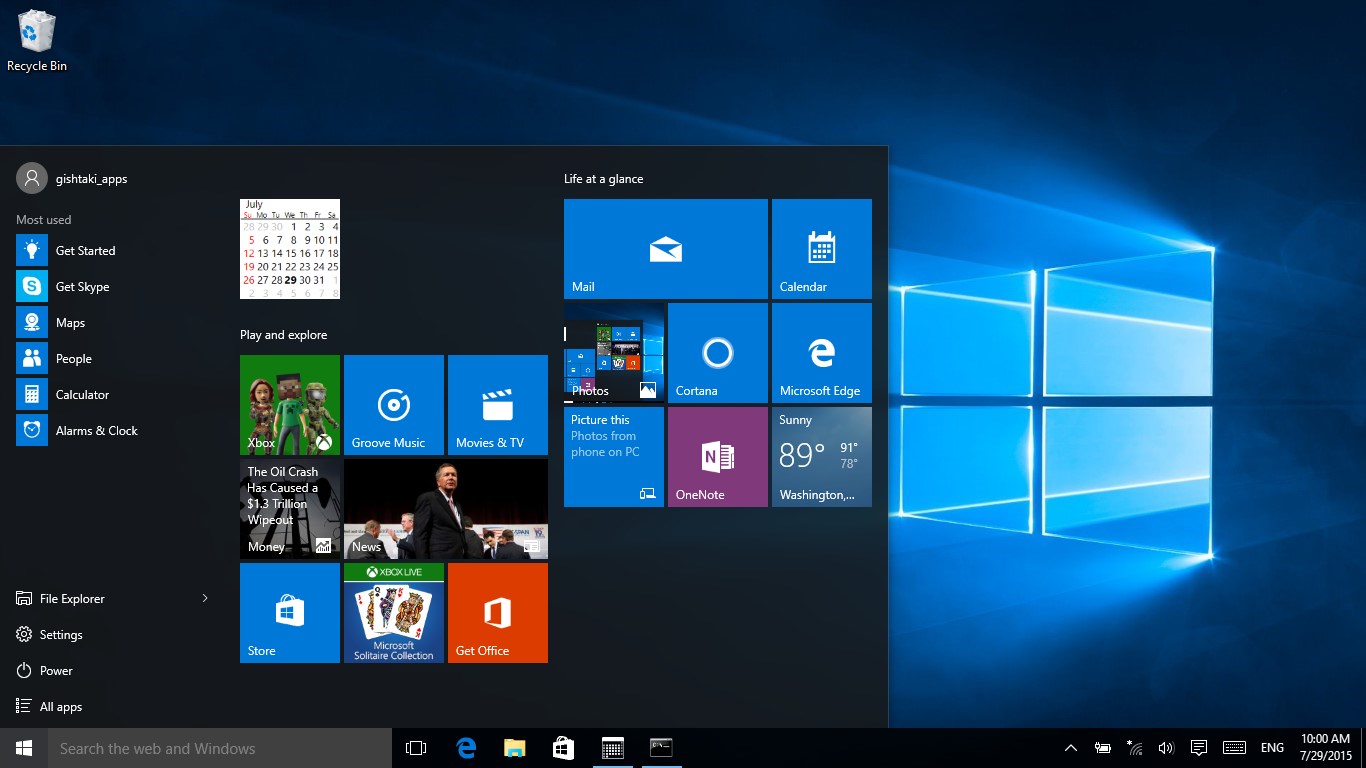The width and height of the screenshot is (1366, 768).
Task: Launch Microsoft Edge from the taskbar
Action: [x=465, y=747]
